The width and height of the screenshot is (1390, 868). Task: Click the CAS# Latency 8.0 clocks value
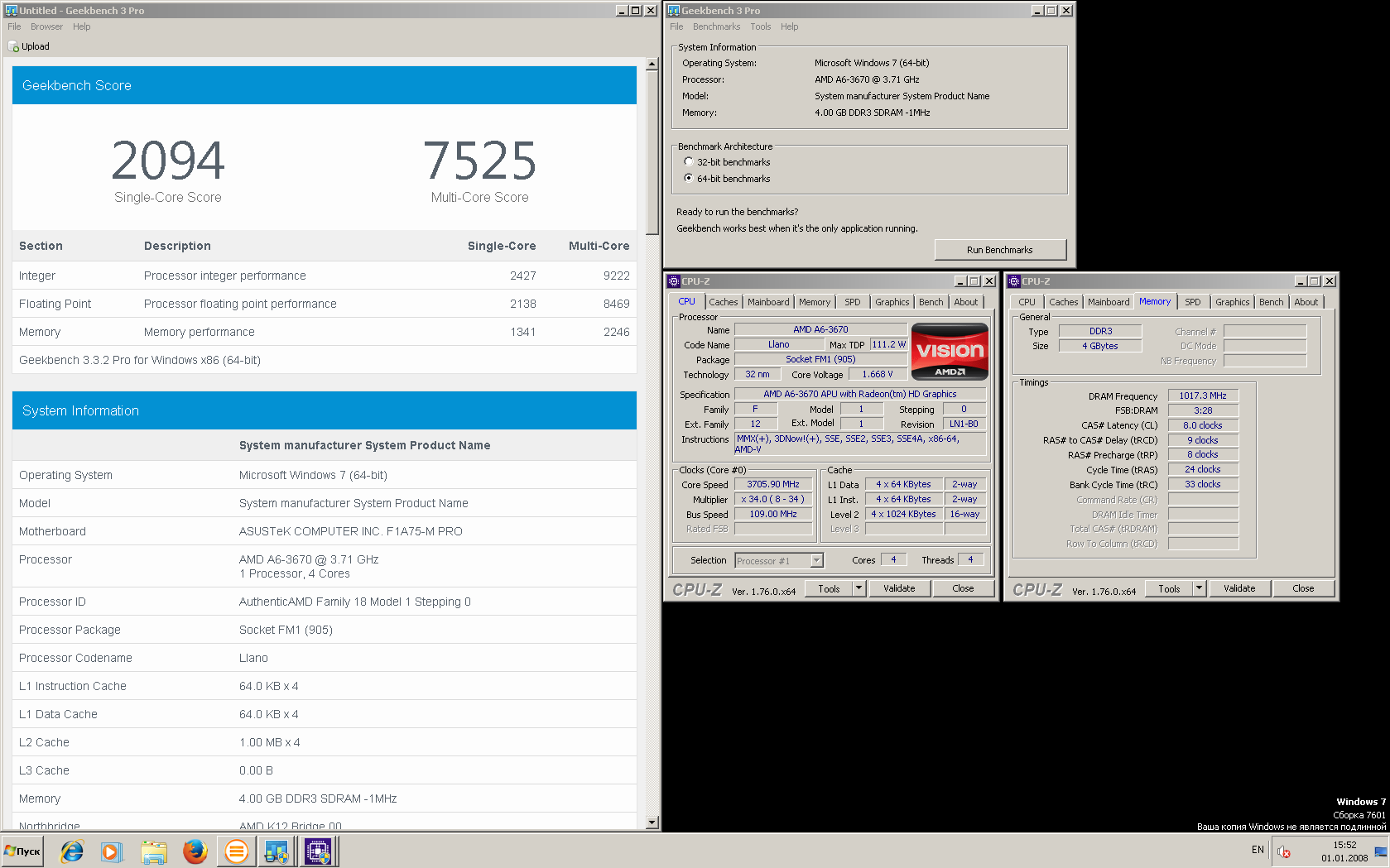[1203, 425]
